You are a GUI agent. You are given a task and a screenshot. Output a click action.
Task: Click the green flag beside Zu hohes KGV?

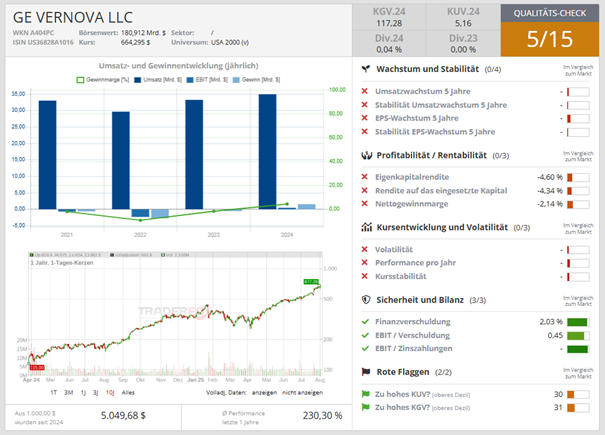point(365,407)
